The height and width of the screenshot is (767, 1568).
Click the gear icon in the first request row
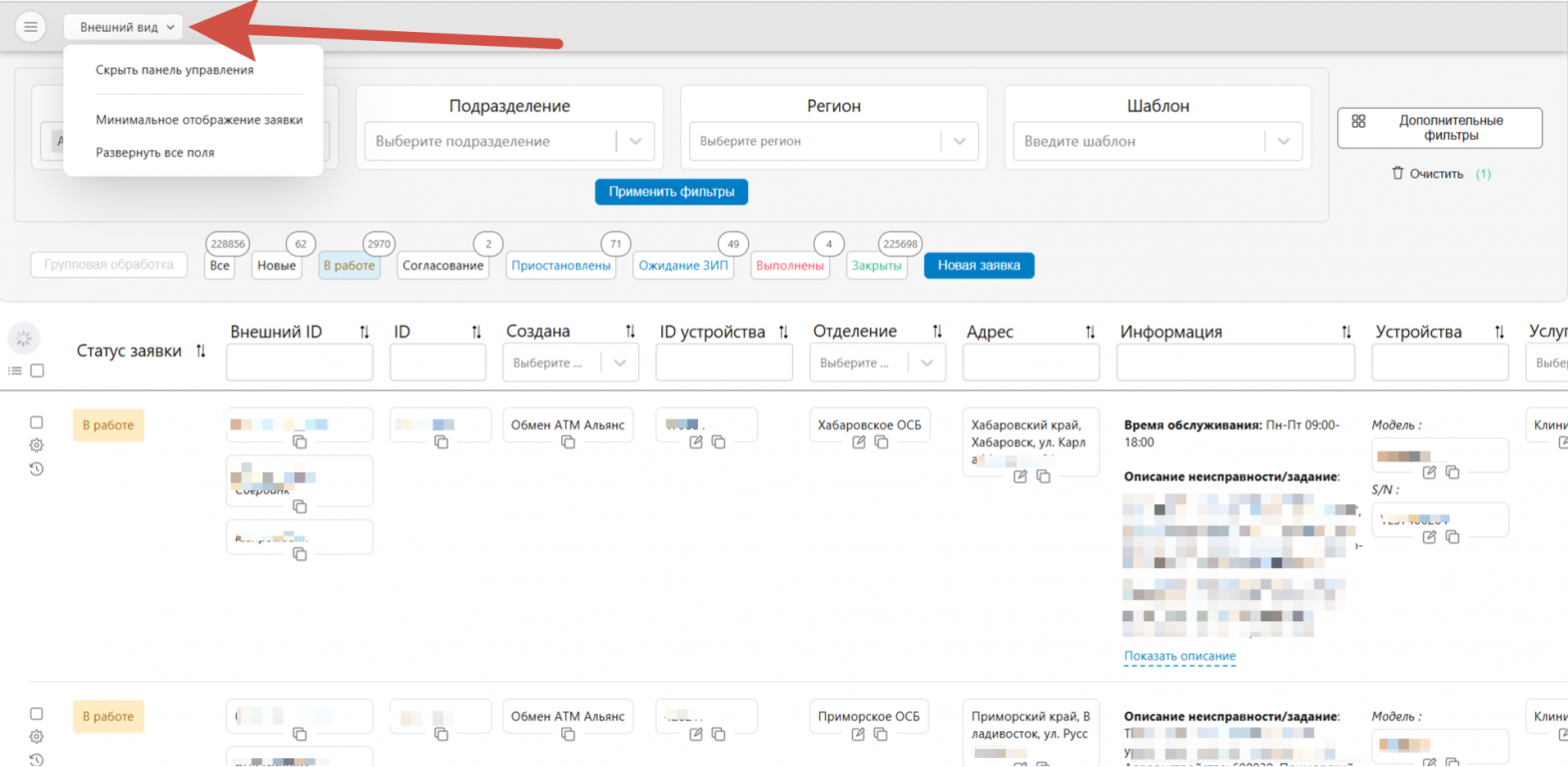click(x=37, y=445)
